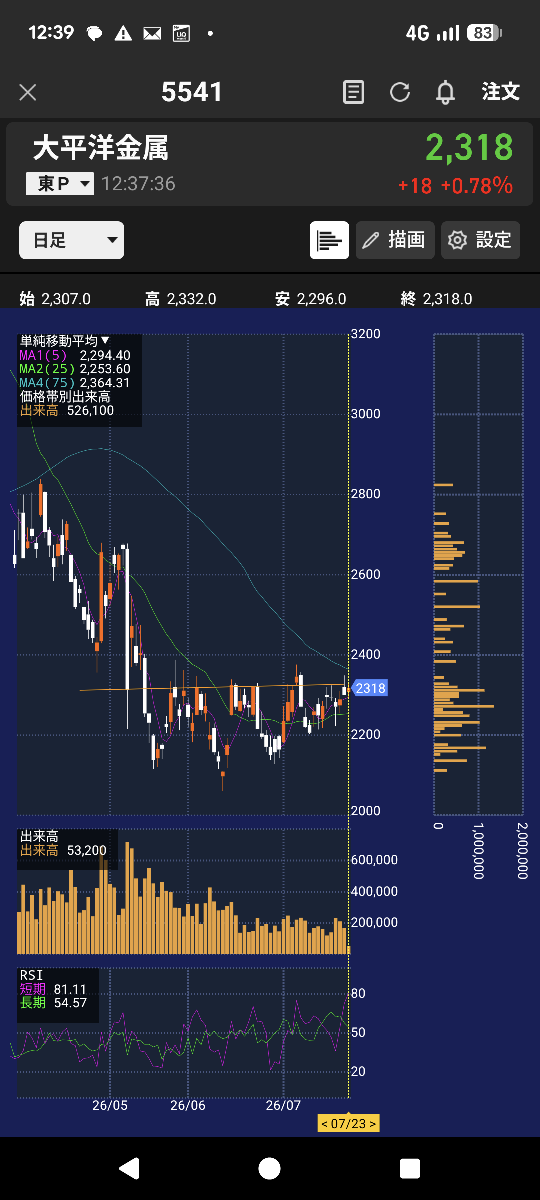Tap the 2,318 current price
Image resolution: width=540 pixels, height=1200 pixels.
(469, 148)
